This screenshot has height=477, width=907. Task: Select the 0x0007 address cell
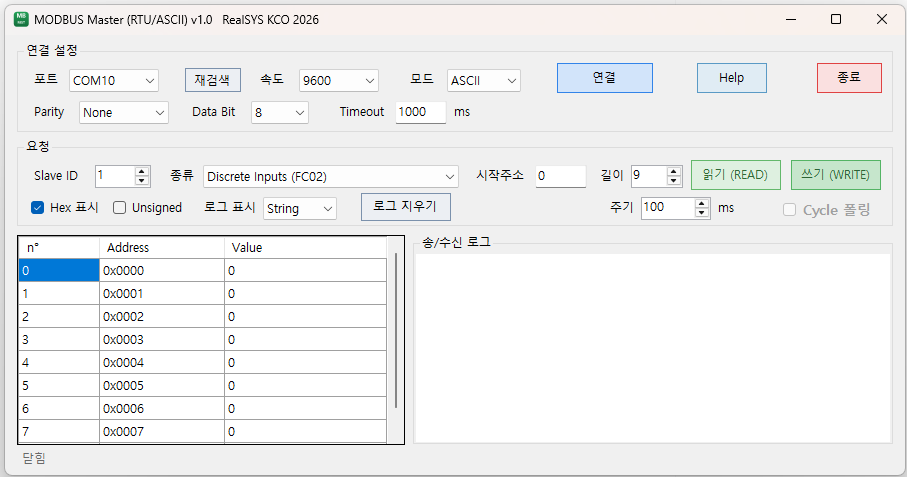[162, 431]
